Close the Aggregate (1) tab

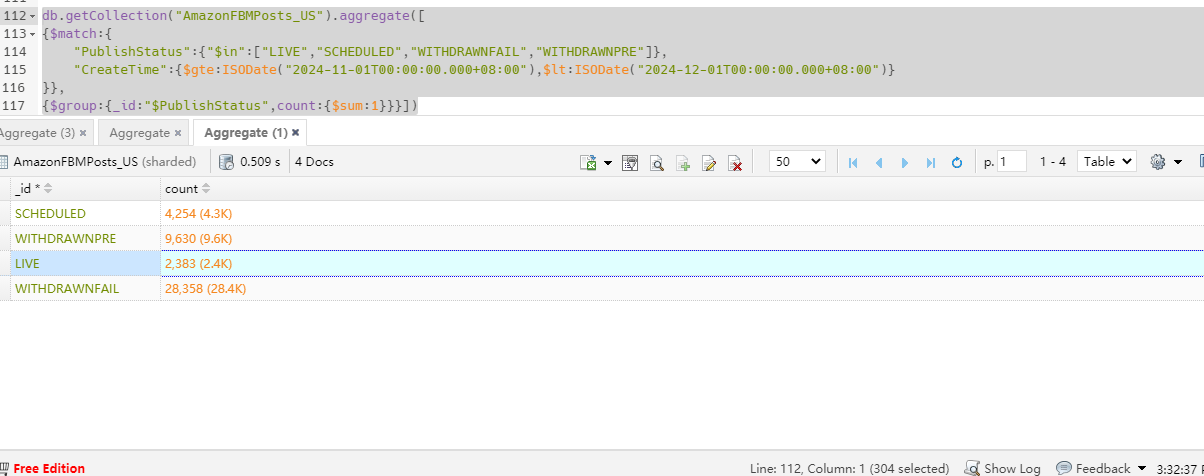coord(295,132)
